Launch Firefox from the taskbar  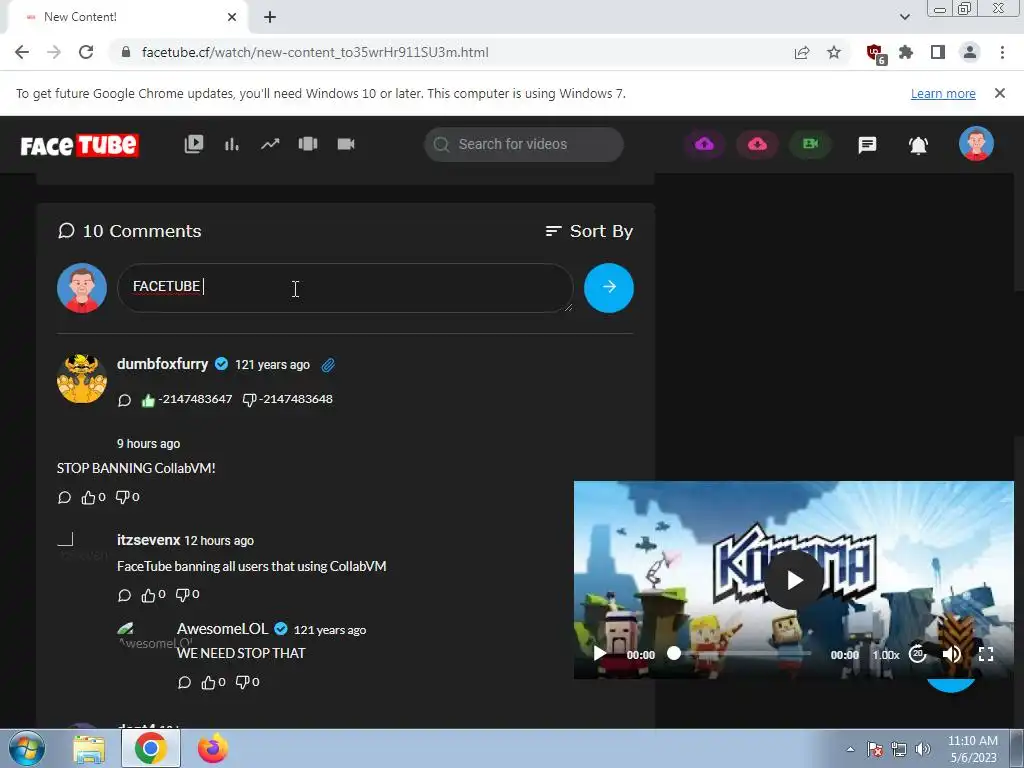click(213, 748)
